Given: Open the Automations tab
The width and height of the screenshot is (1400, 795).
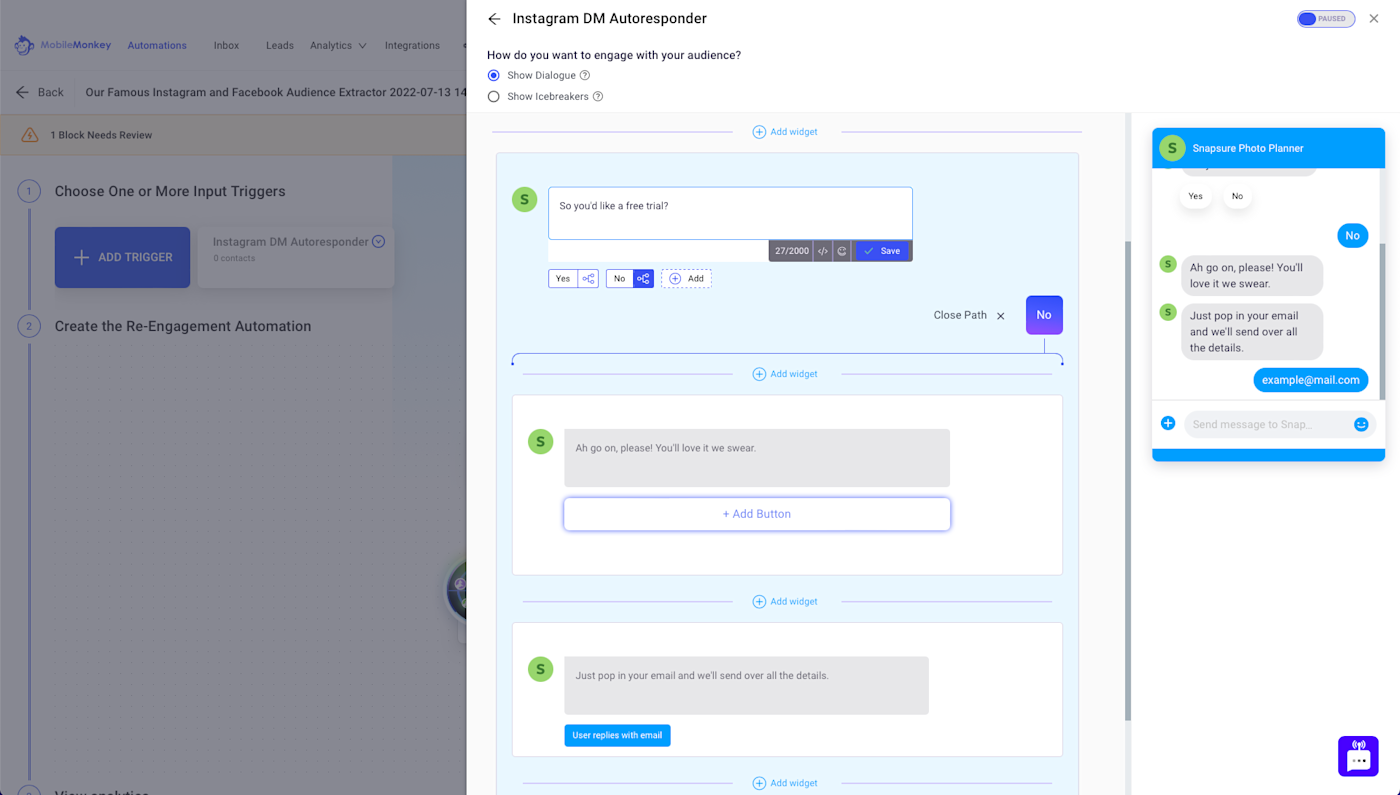Looking at the screenshot, I should pyautogui.click(x=157, y=45).
